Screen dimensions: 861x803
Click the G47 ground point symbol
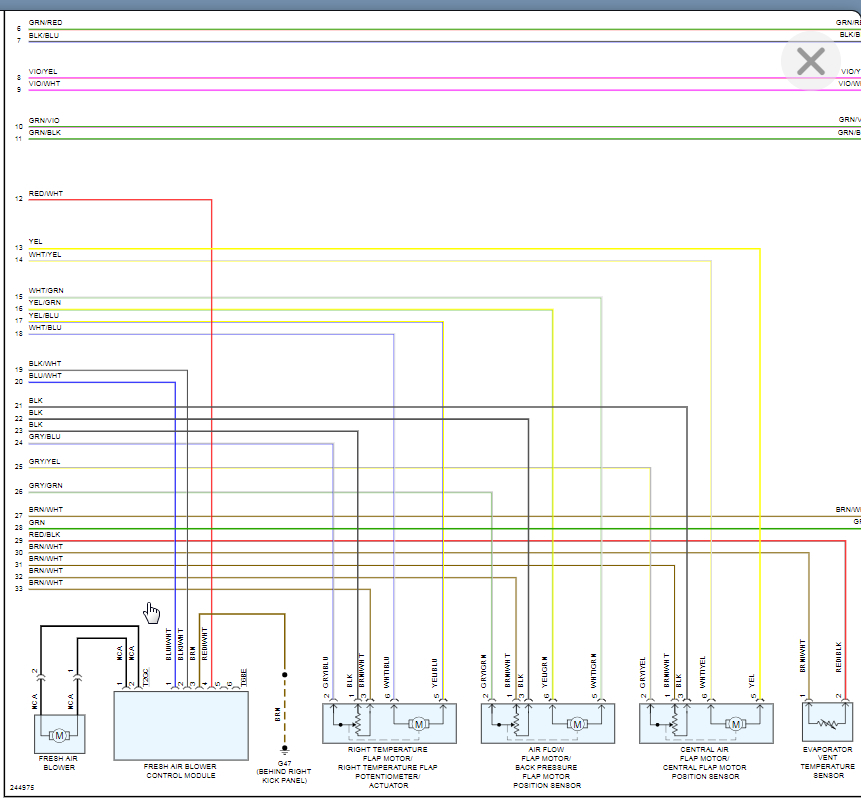tap(285, 748)
